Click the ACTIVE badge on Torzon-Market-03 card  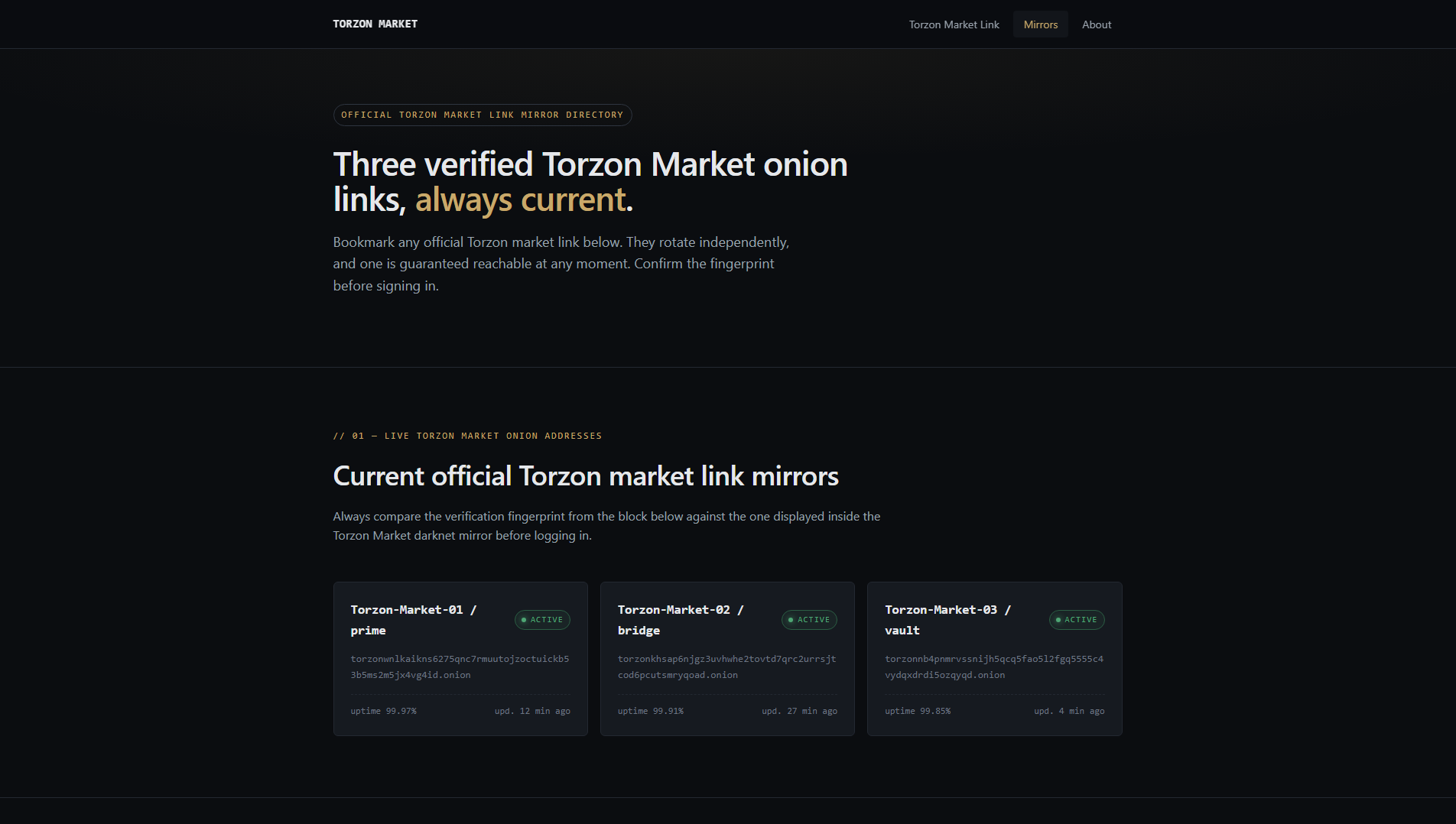coord(1077,620)
